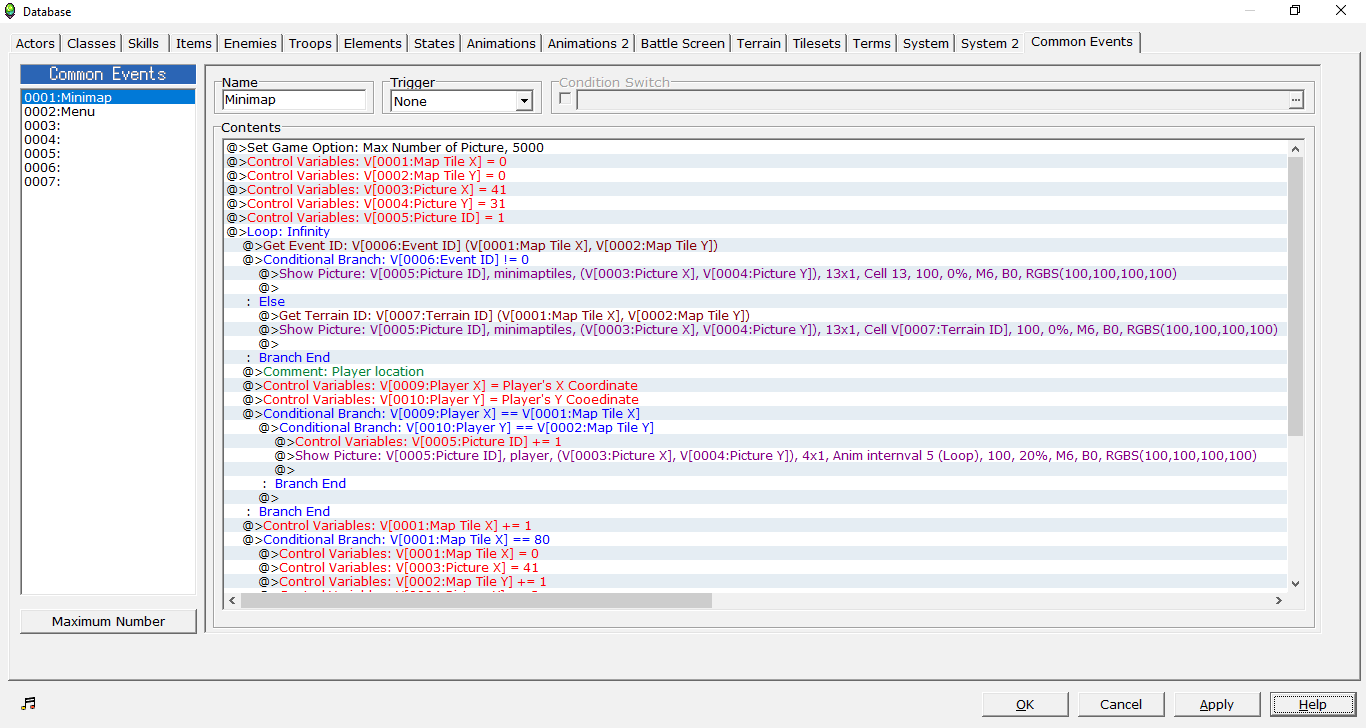
Task: Select the Picture ID = 1 line
Action: click(756, 217)
